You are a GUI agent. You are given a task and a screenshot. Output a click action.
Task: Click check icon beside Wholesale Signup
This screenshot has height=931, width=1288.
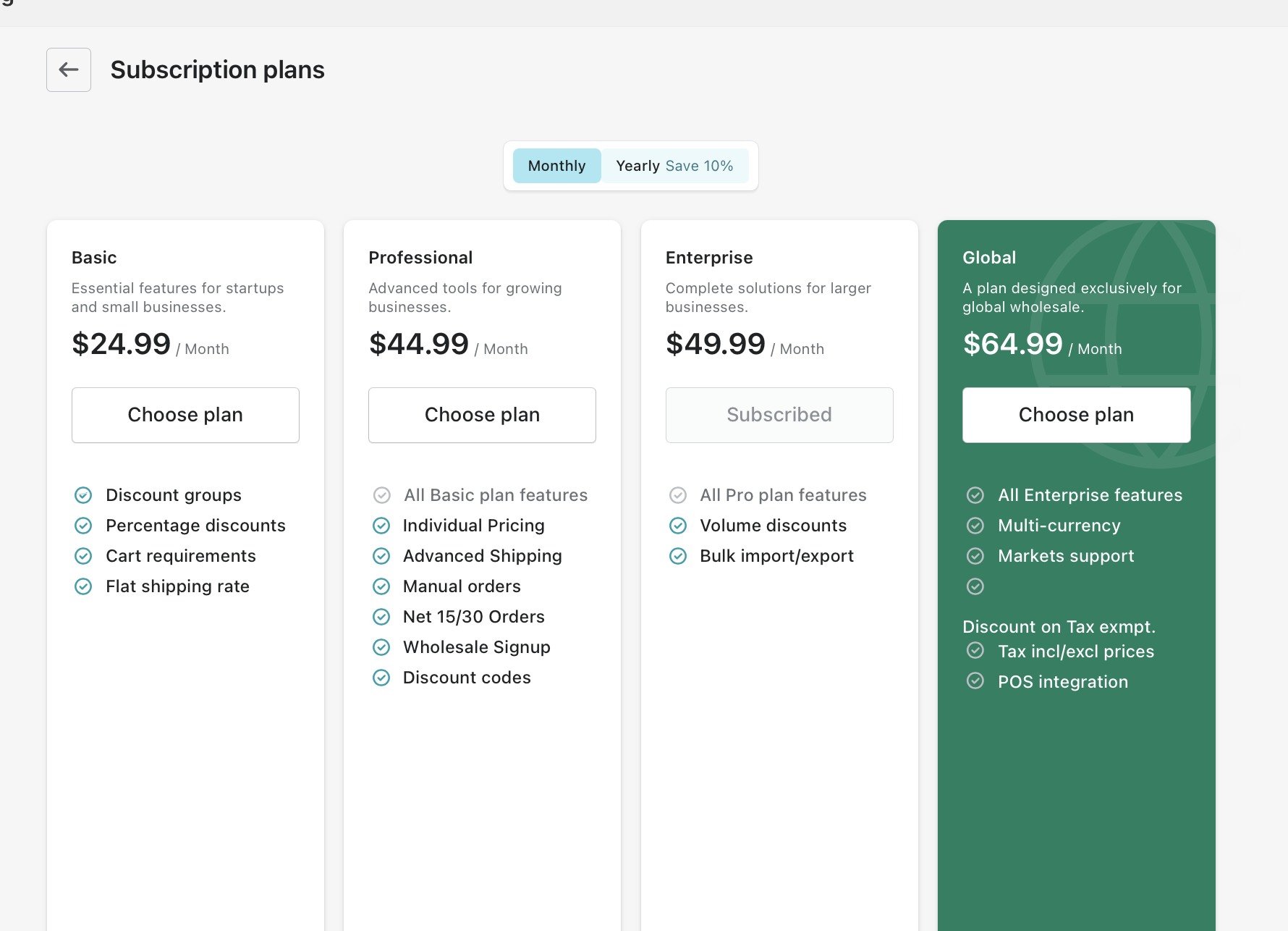tap(381, 647)
